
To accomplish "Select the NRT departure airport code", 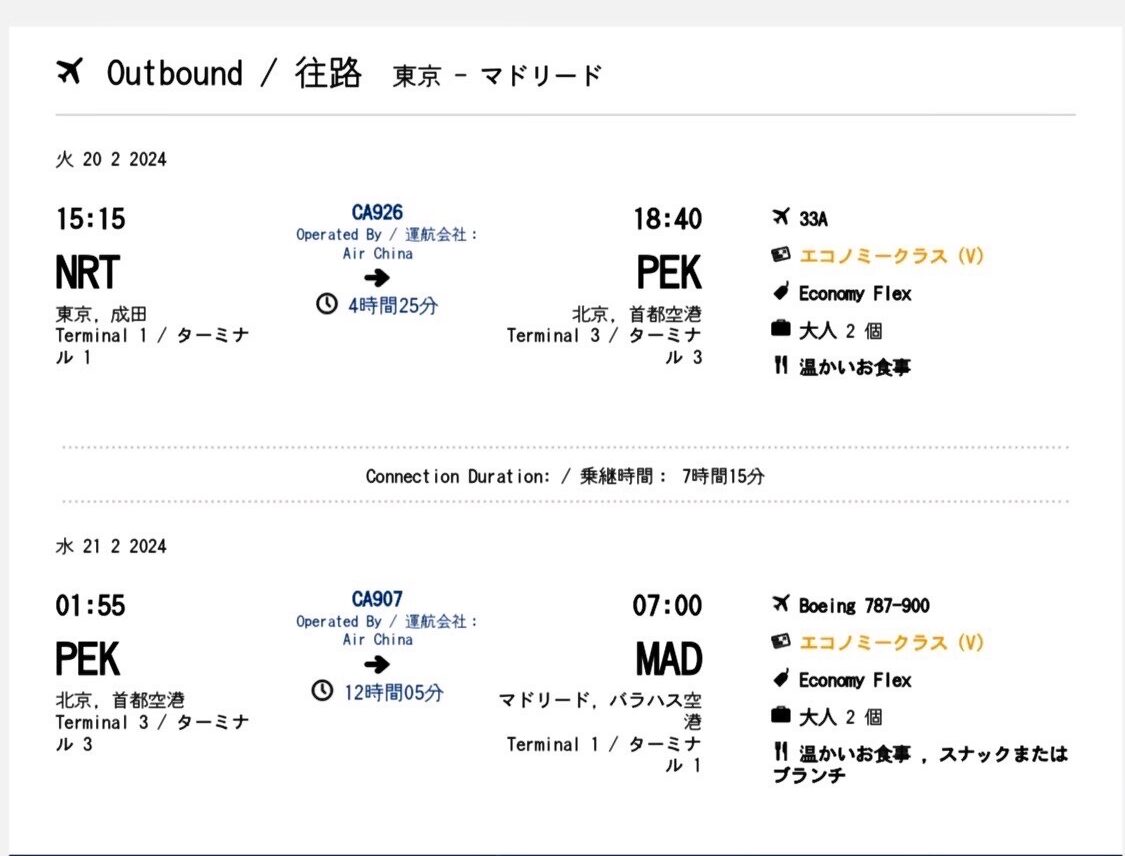I will click(88, 273).
